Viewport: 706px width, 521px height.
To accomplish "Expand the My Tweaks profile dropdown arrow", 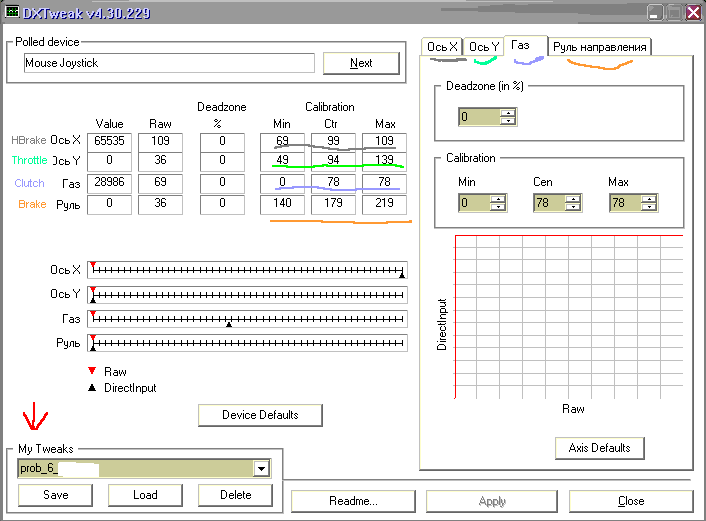I will pos(261,469).
